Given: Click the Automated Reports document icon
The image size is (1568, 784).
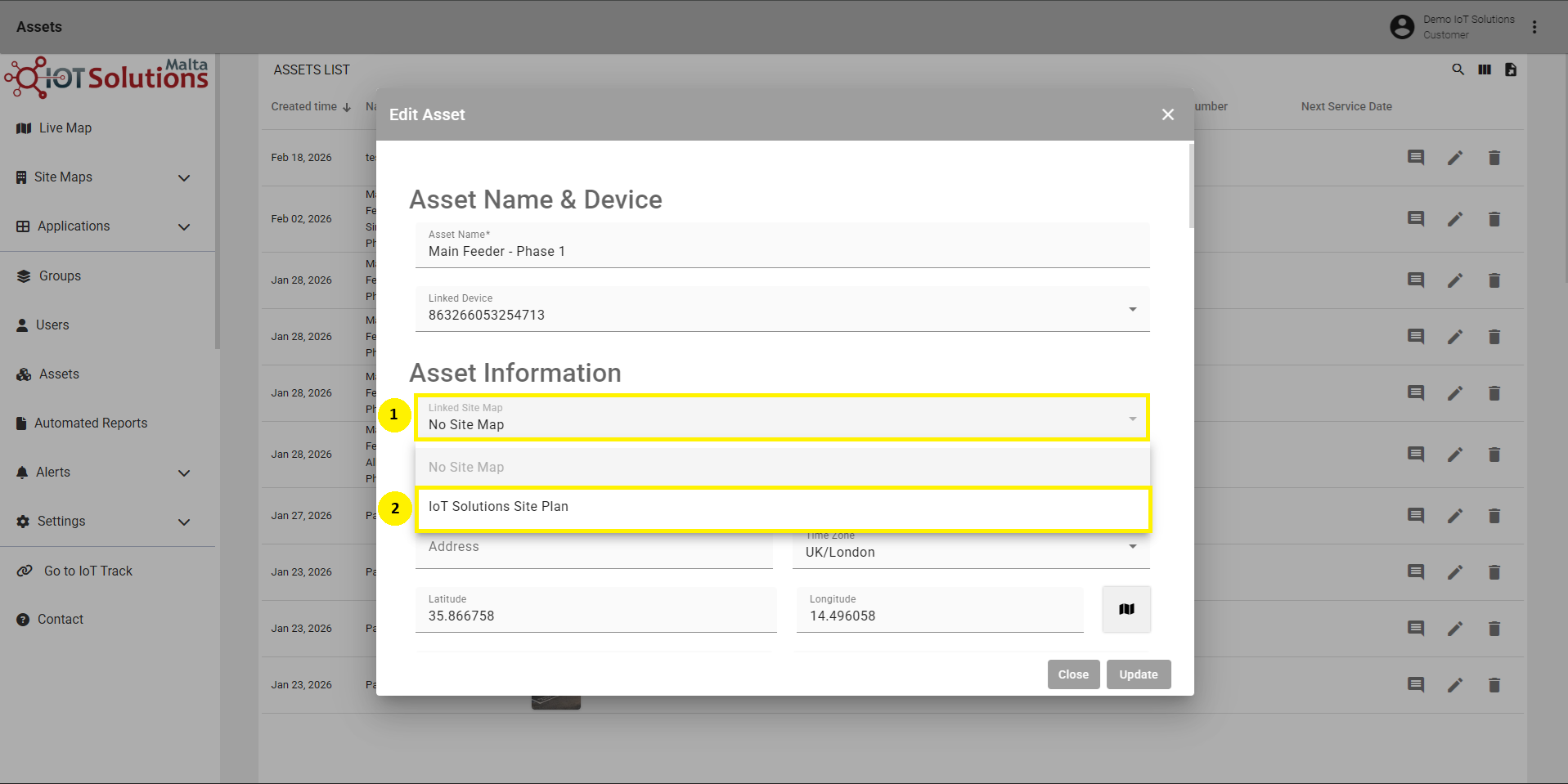Looking at the screenshot, I should coord(21,423).
